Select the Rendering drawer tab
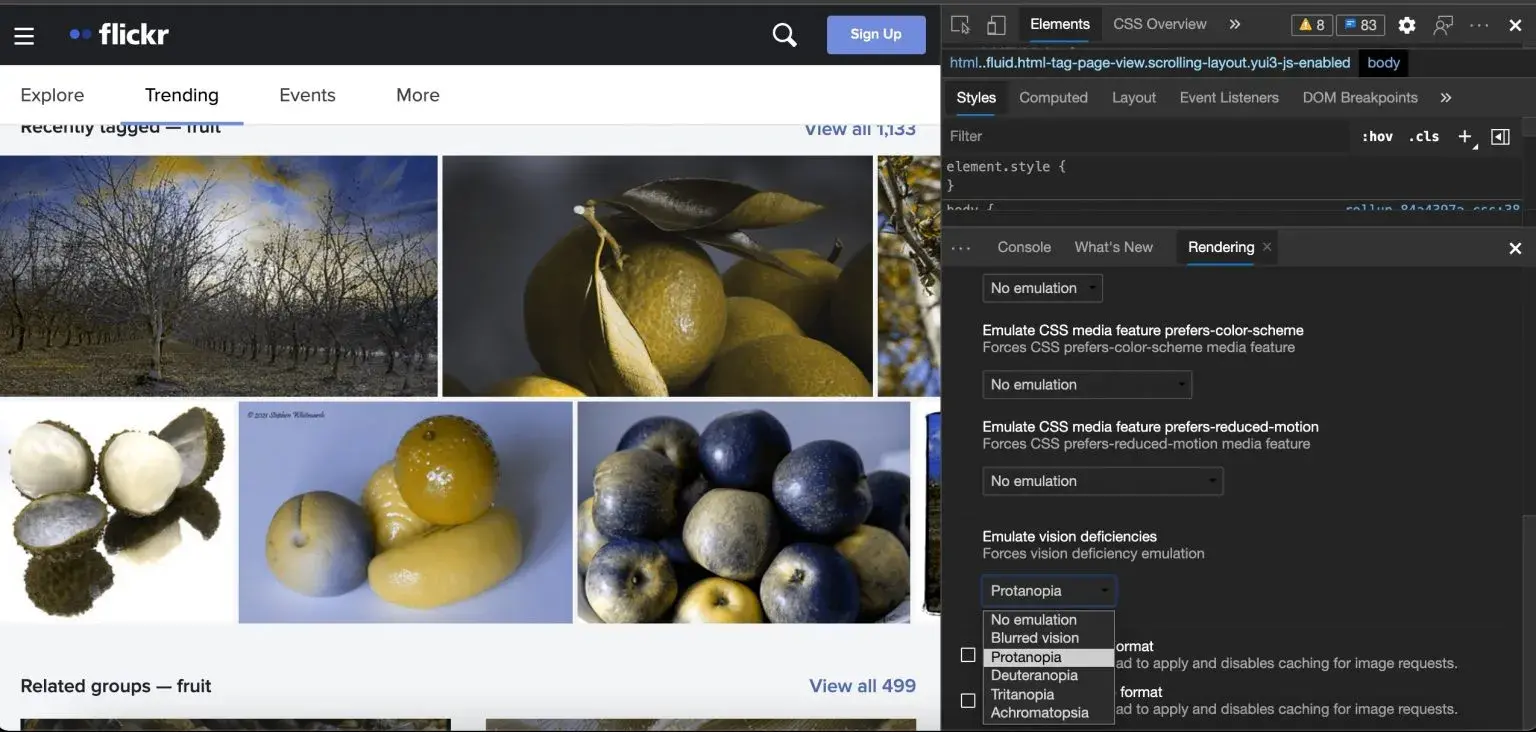The width and height of the screenshot is (1536, 732). (1221, 248)
